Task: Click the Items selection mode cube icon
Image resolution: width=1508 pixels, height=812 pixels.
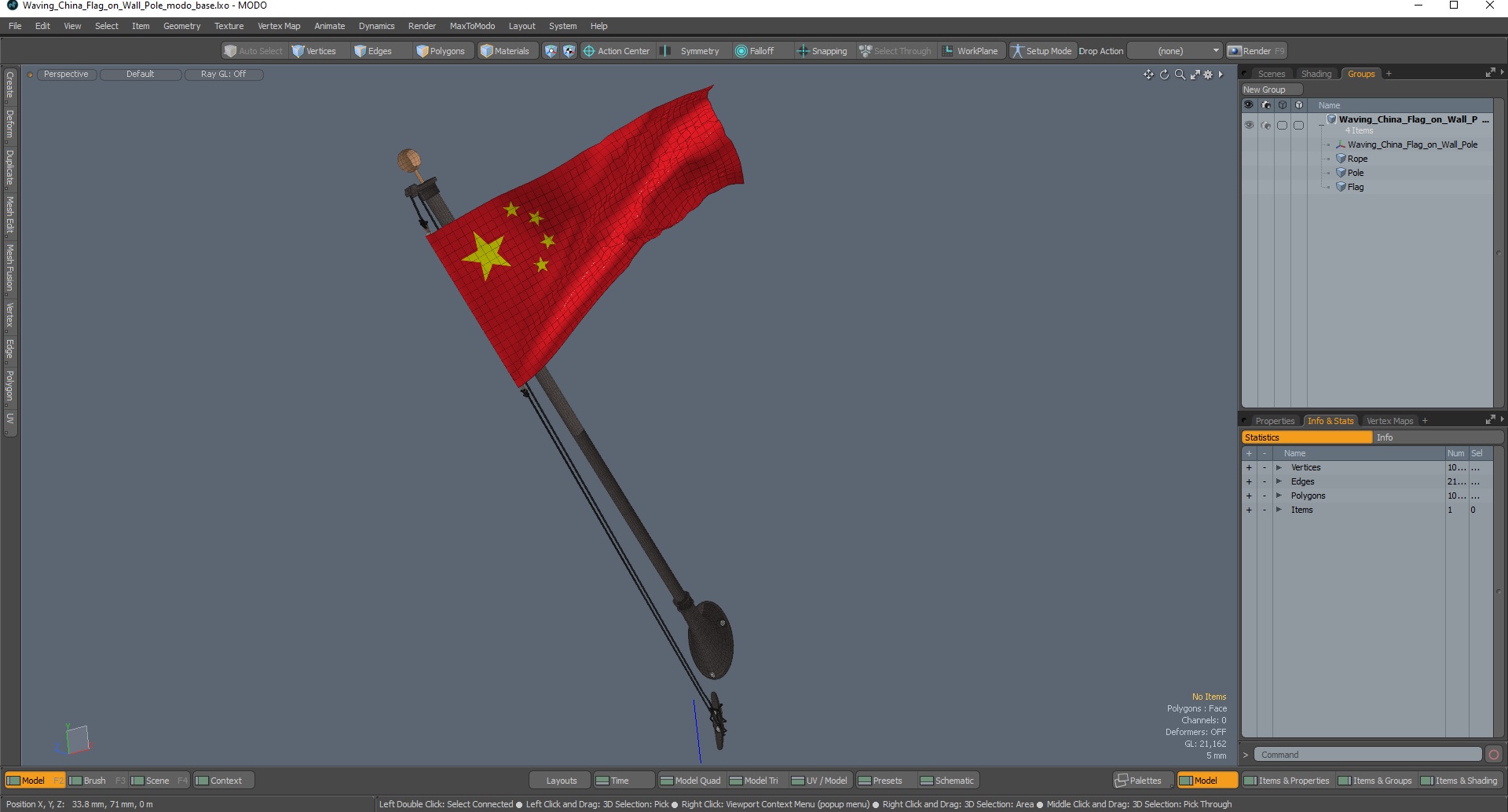Action: [551, 51]
